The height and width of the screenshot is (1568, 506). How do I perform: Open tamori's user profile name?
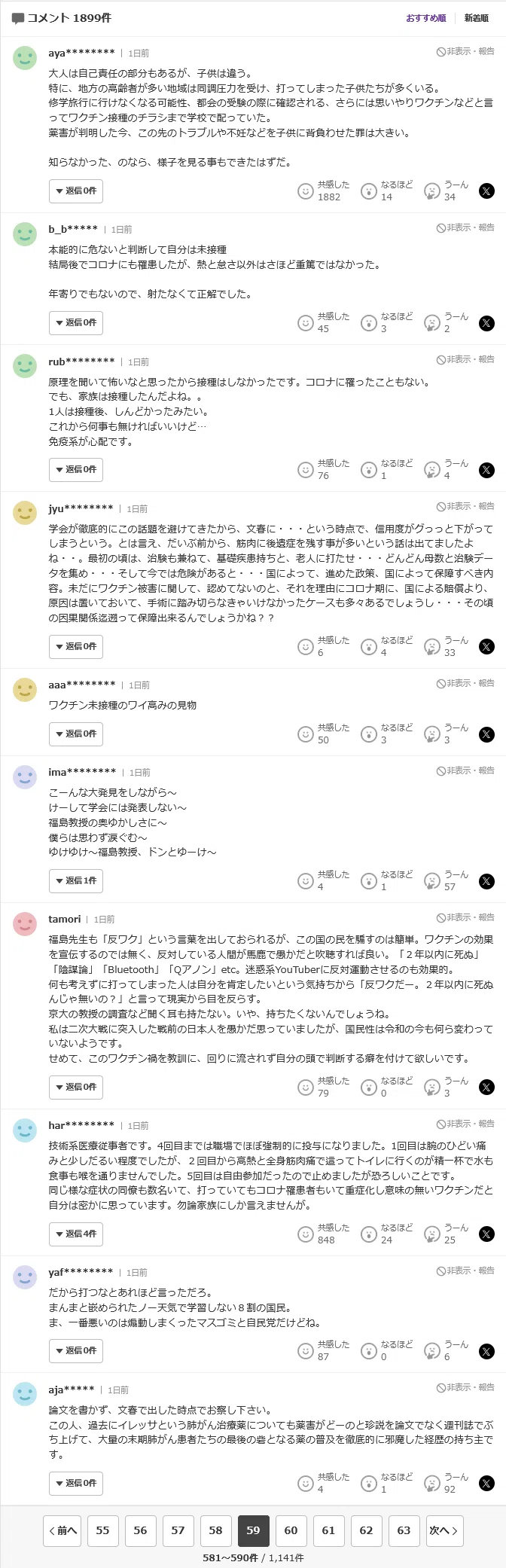(x=65, y=920)
